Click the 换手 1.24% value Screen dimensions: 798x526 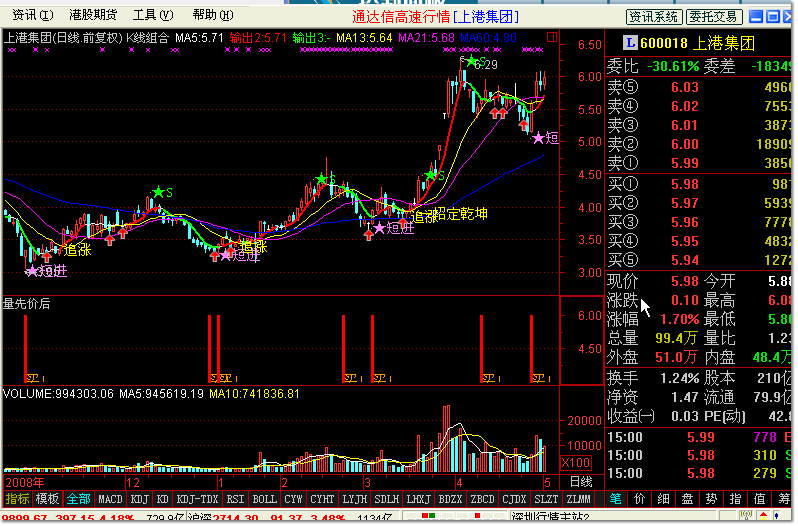pos(679,378)
